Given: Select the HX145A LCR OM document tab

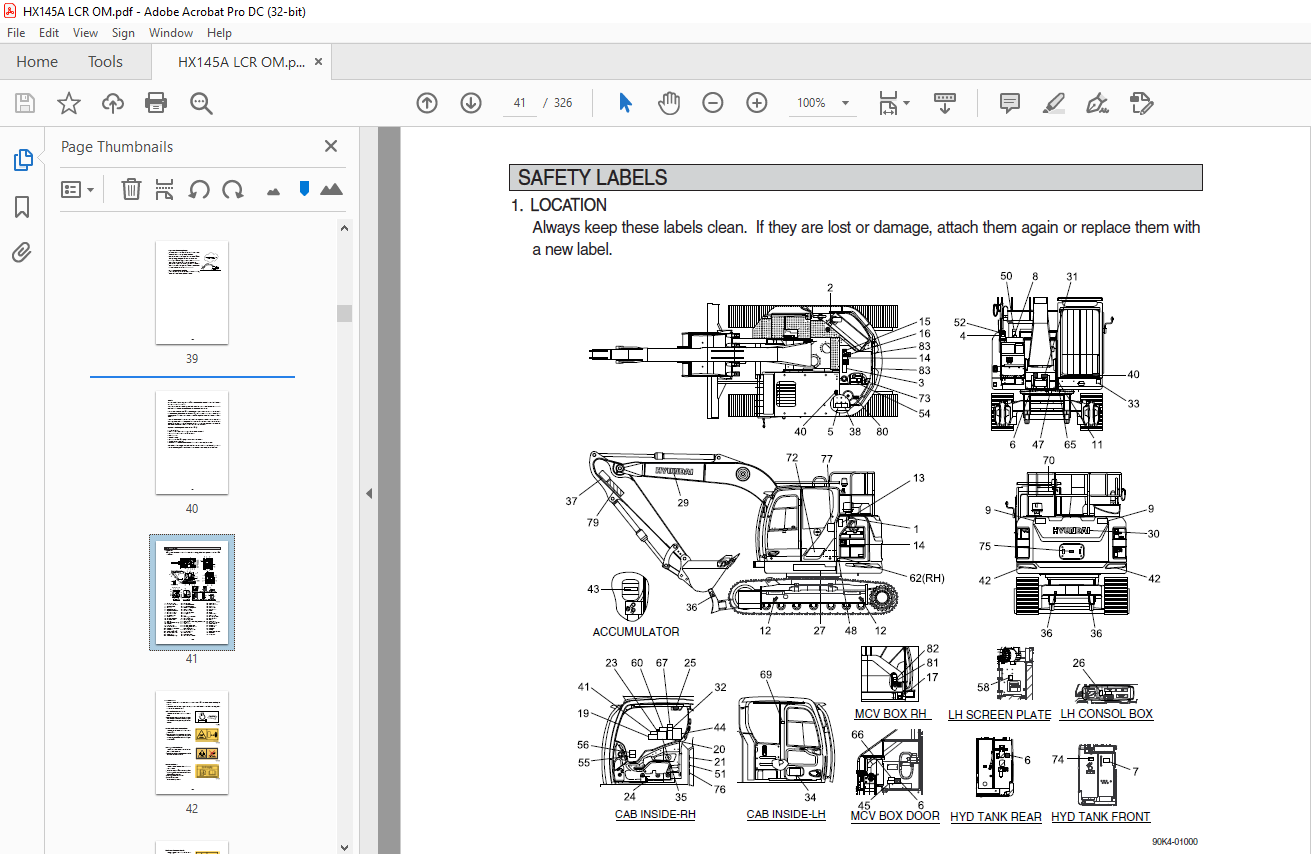Looking at the screenshot, I should coord(242,62).
